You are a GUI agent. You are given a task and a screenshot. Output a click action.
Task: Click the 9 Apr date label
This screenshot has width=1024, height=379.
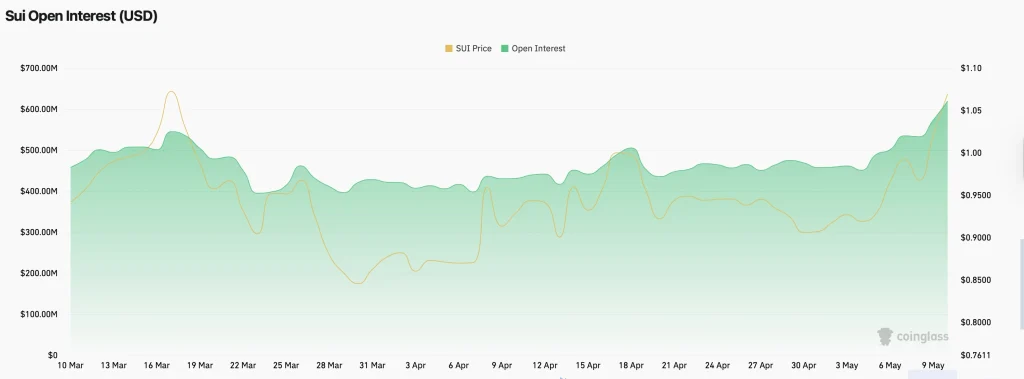502,365
